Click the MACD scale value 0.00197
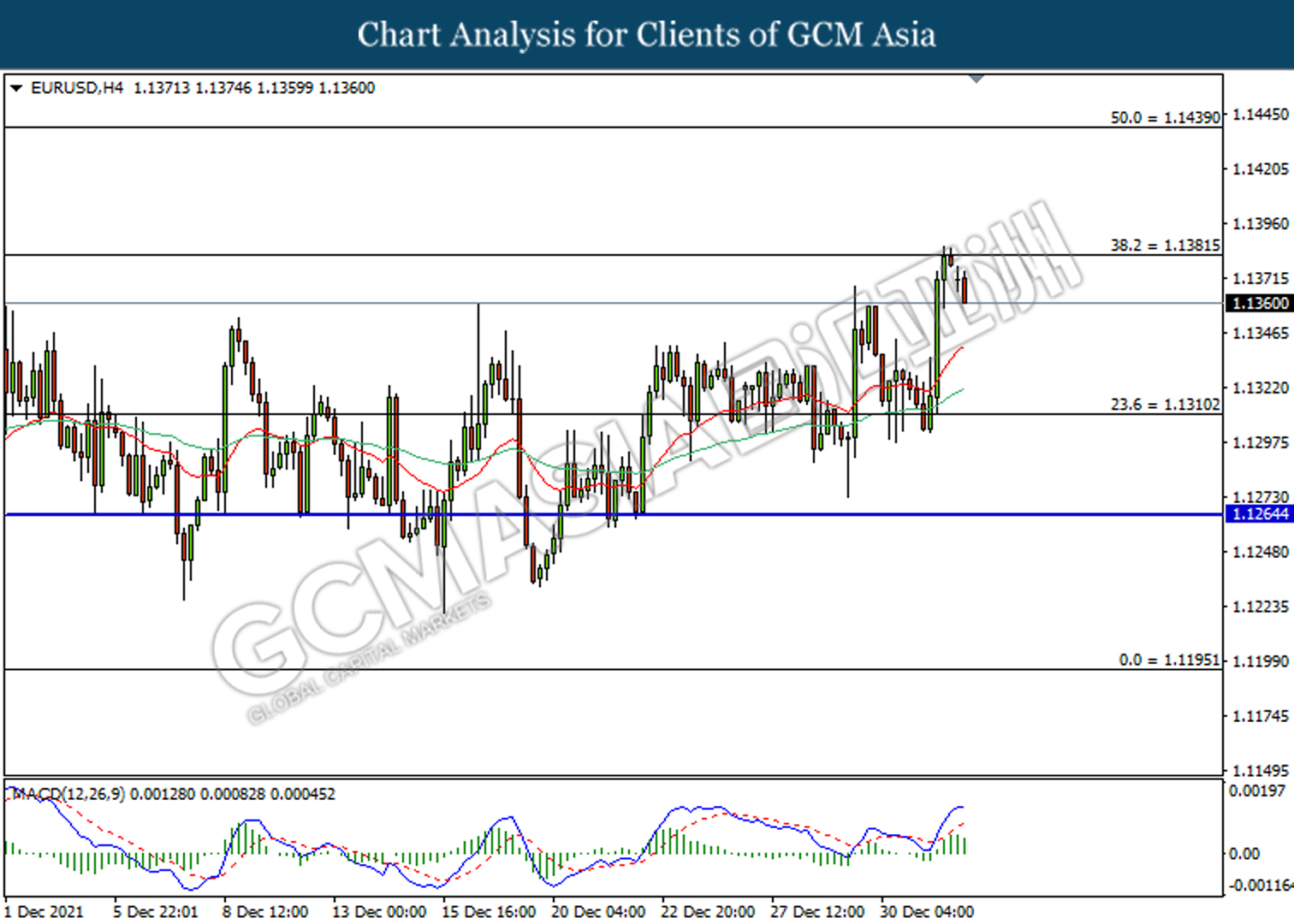 pos(1257,791)
